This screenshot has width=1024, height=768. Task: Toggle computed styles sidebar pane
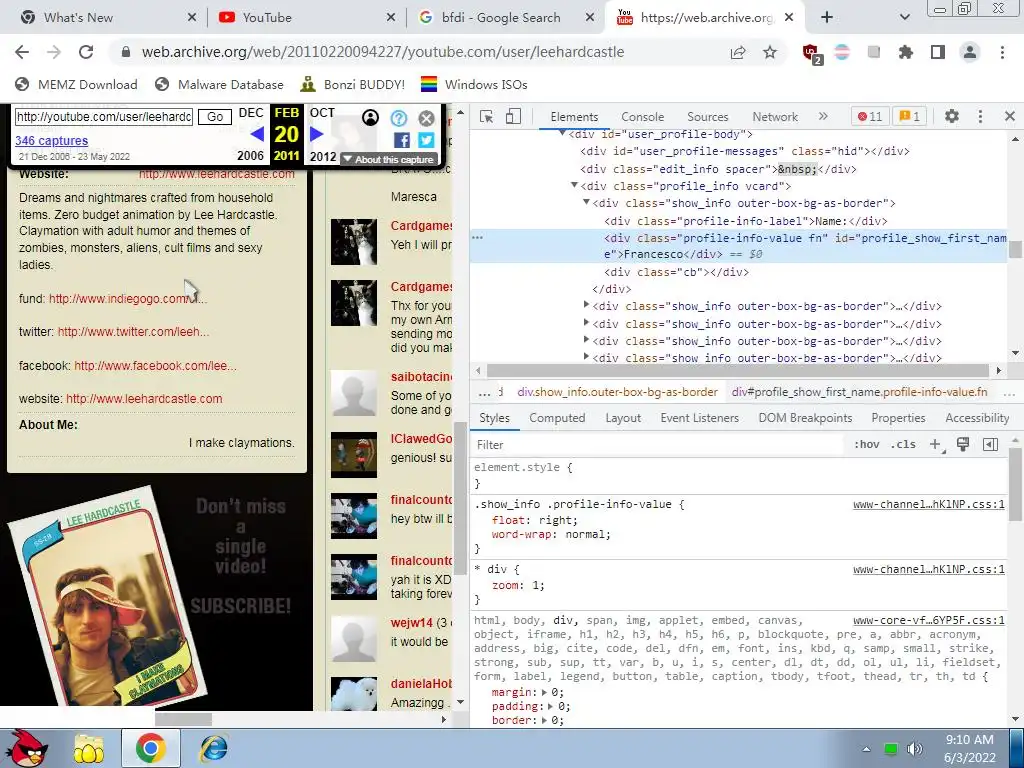click(x=990, y=445)
